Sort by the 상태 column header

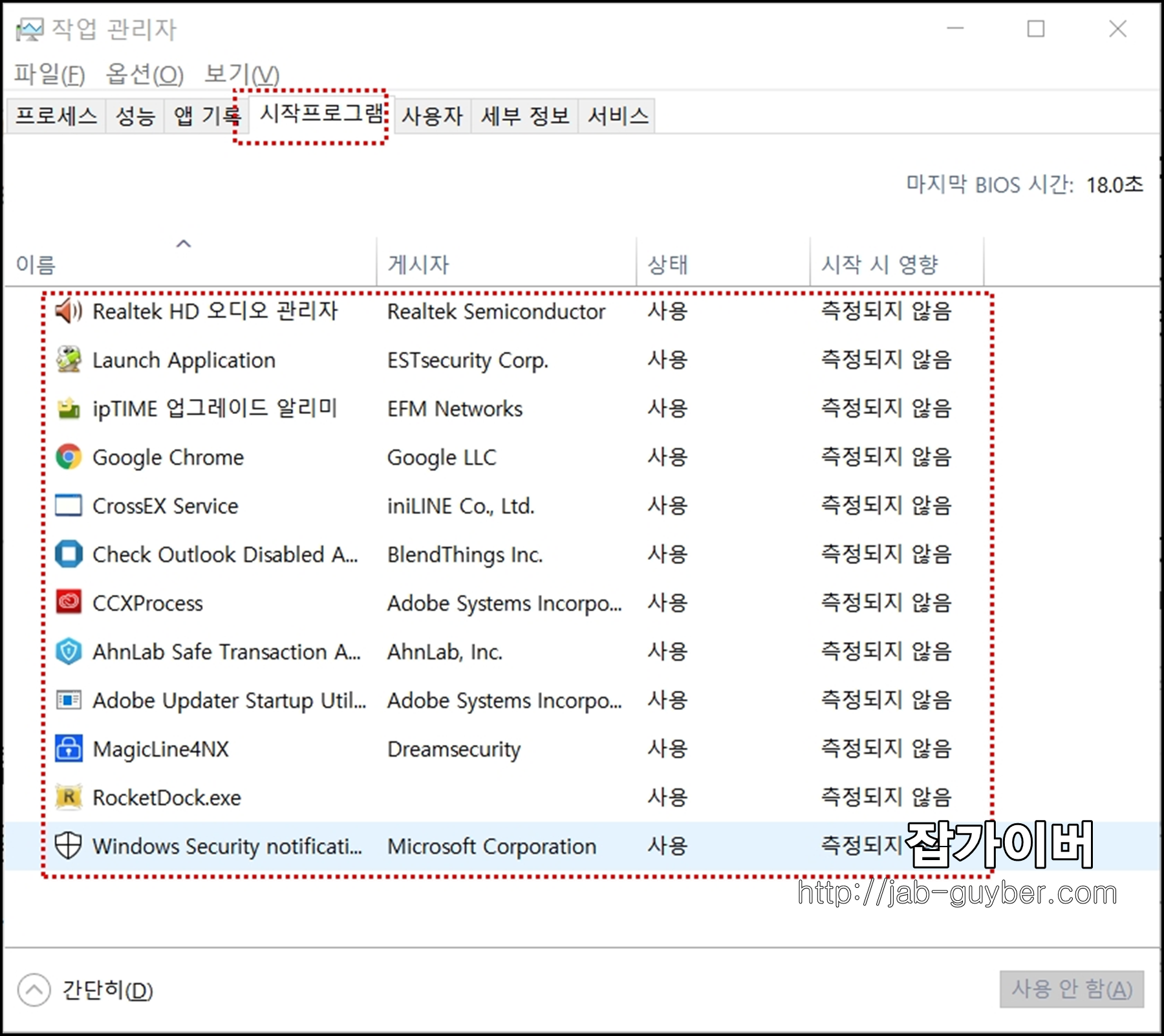tap(723, 261)
